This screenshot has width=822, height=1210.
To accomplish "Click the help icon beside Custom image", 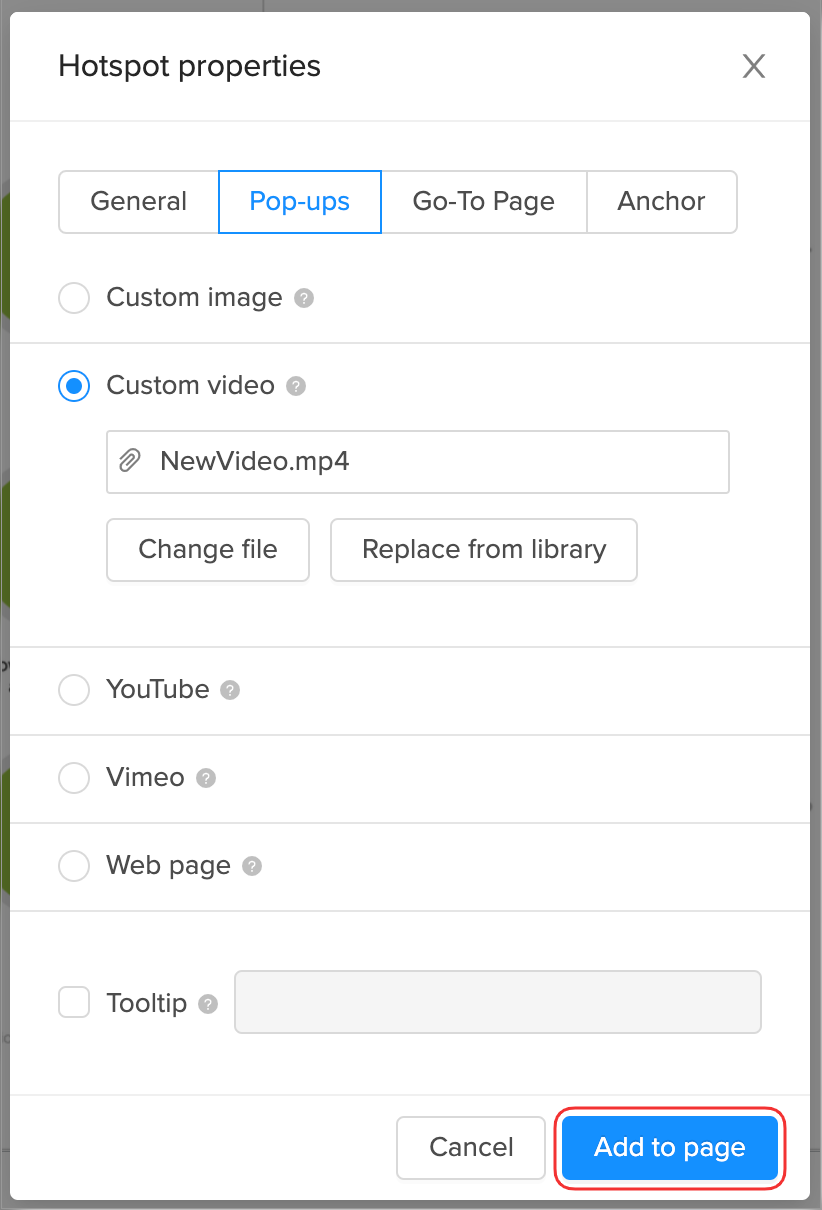I will (x=305, y=298).
